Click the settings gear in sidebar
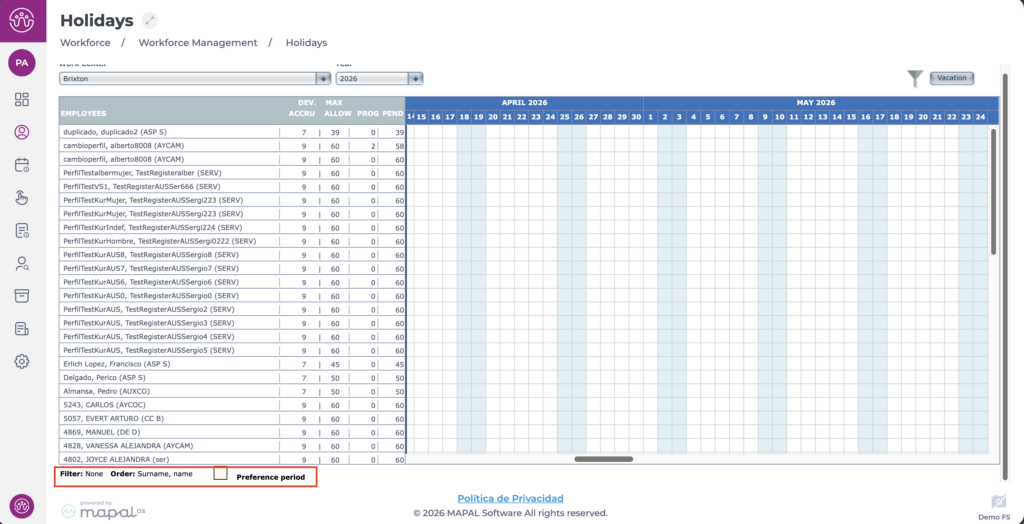The width and height of the screenshot is (1024, 524). (22, 361)
